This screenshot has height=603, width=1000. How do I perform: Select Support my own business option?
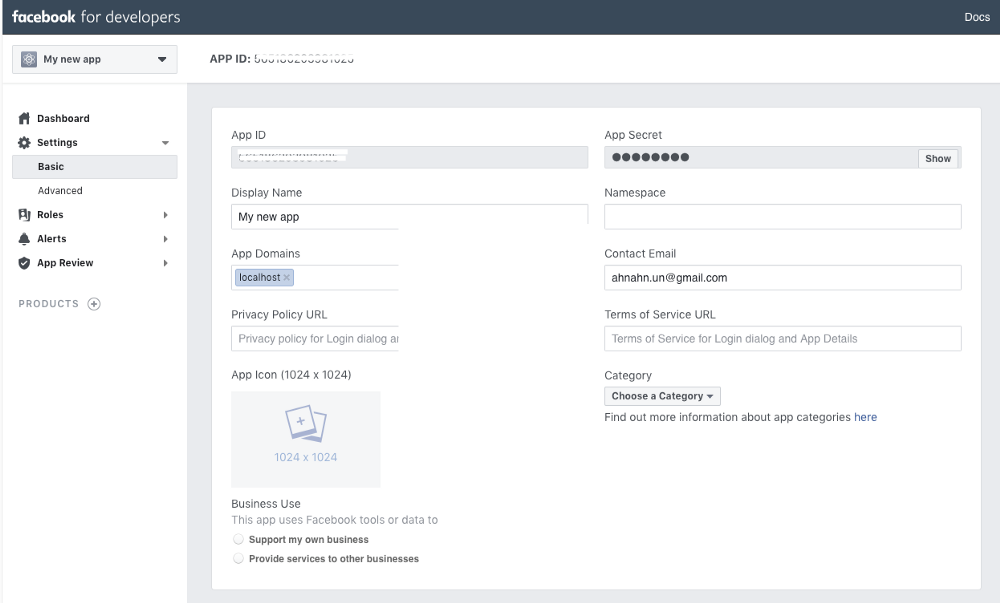(239, 539)
